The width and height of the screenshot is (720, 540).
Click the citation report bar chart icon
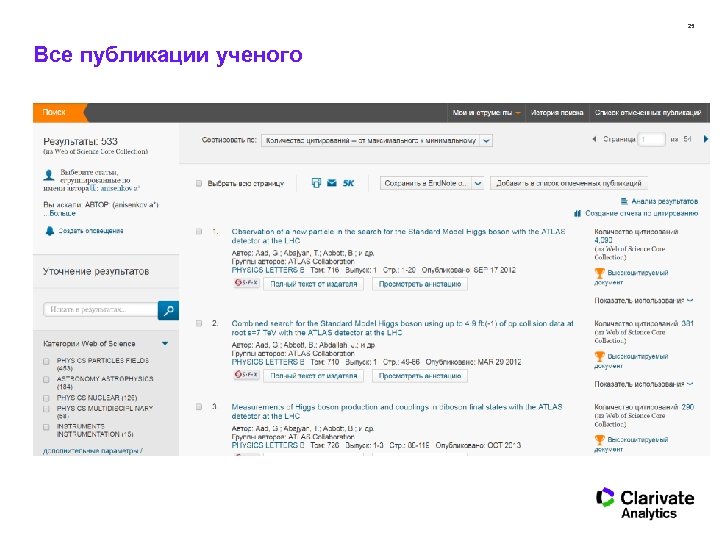(578, 214)
